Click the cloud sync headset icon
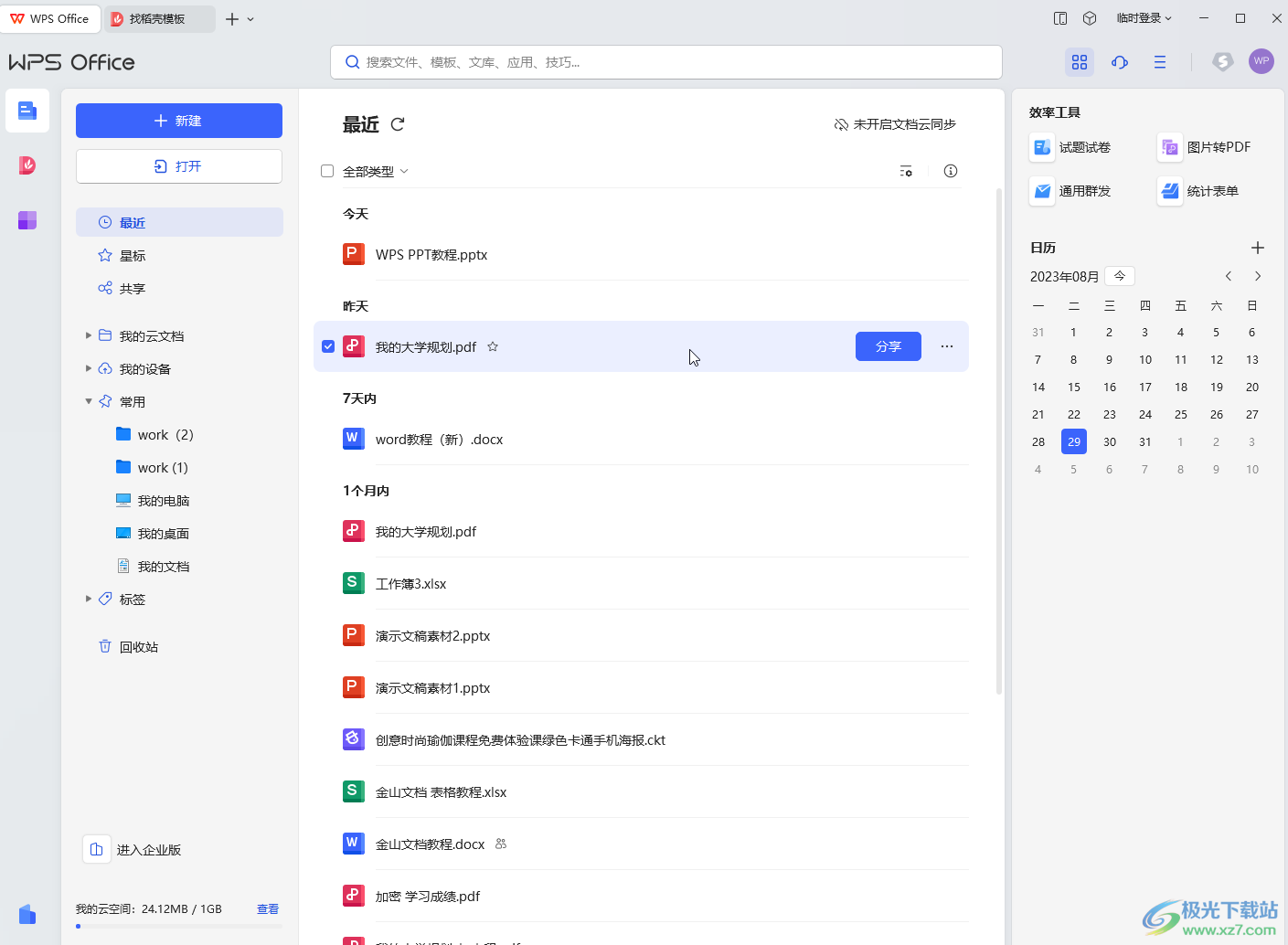The height and width of the screenshot is (945, 1288). click(x=1120, y=62)
